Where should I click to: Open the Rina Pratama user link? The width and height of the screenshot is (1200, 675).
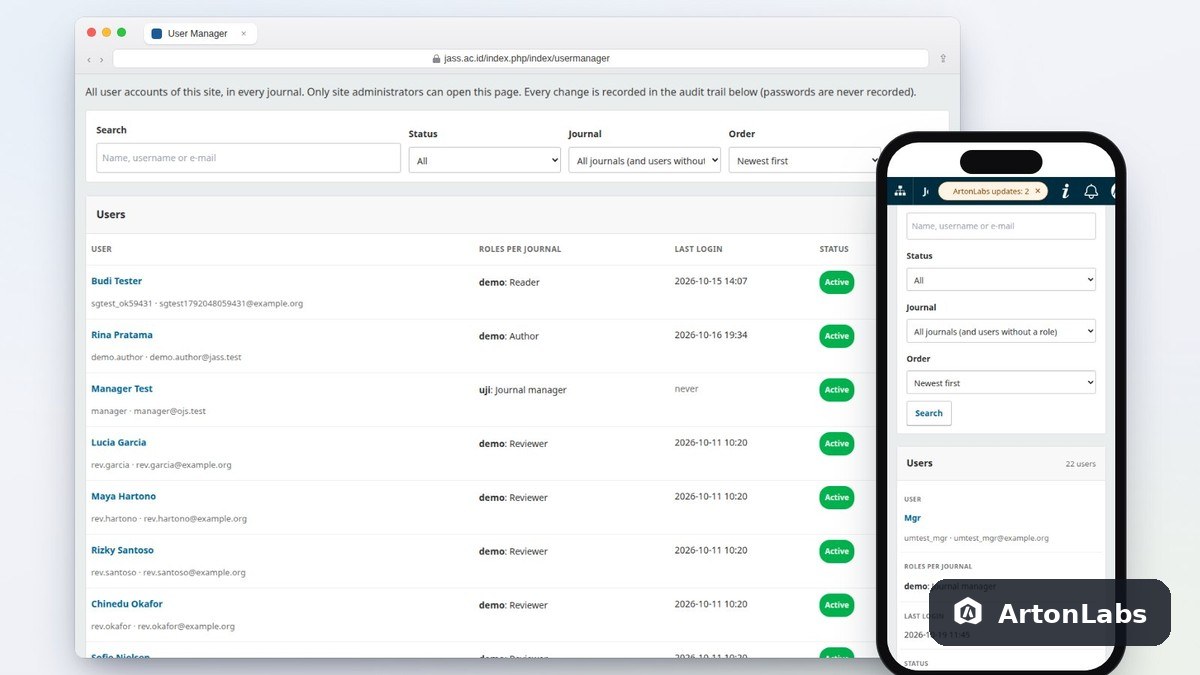coord(122,335)
